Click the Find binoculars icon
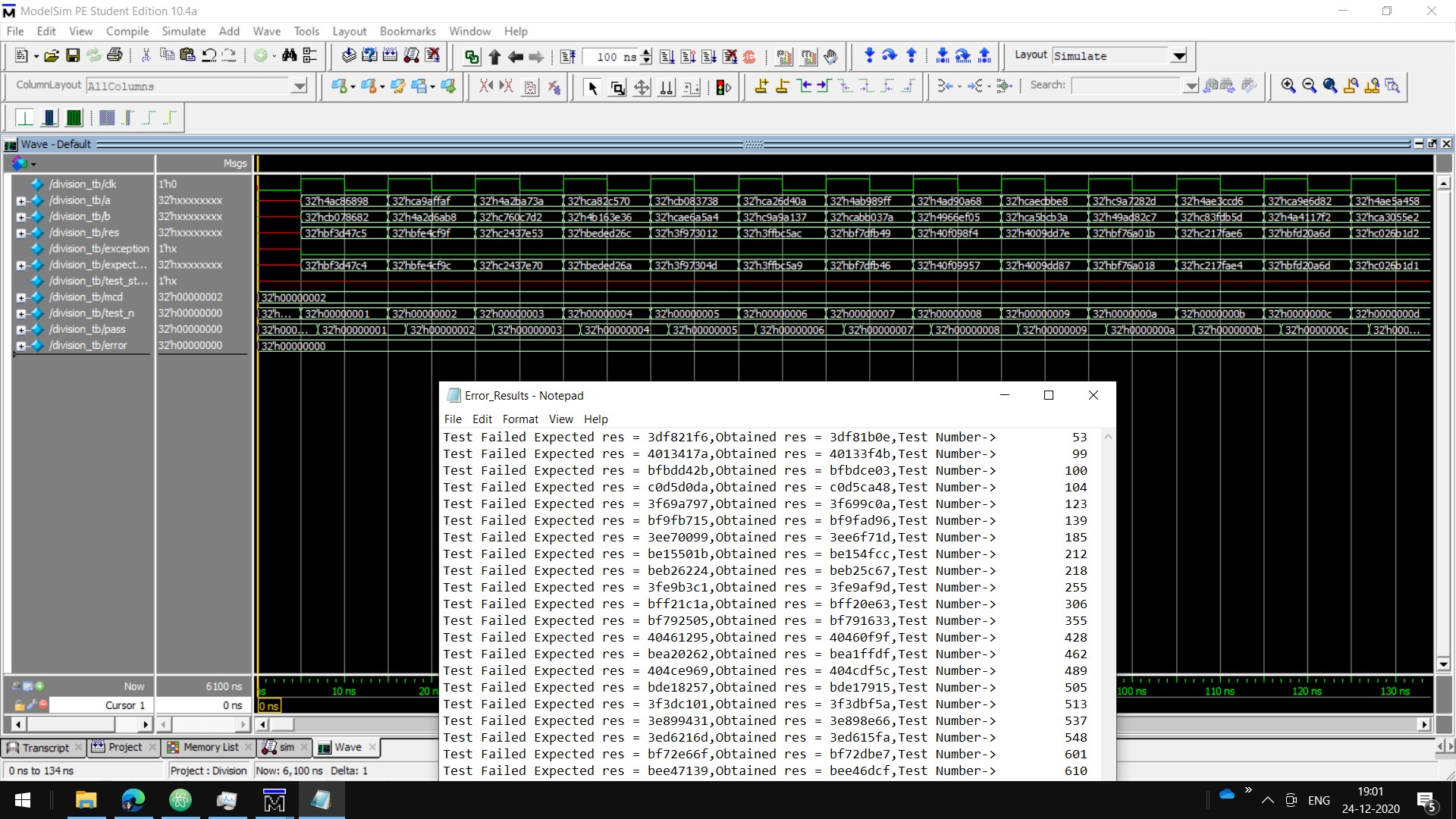 289,55
